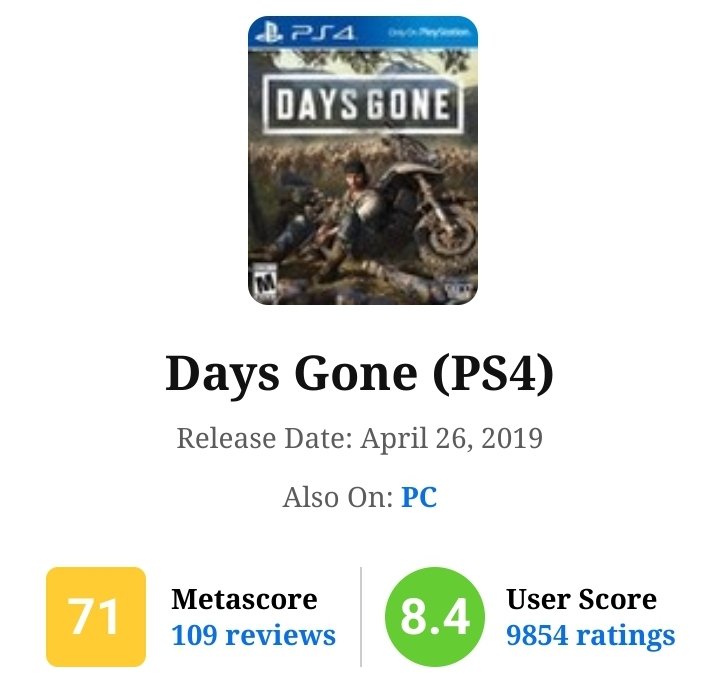The width and height of the screenshot is (720, 693).
Task: Click the Also On label
Action: (x=338, y=497)
